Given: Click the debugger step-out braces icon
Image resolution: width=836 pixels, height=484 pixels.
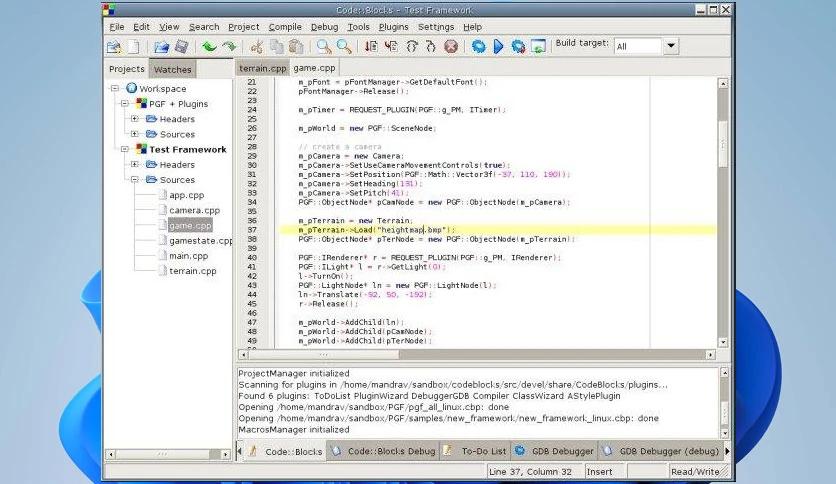Looking at the screenshot, I should pos(430,47).
